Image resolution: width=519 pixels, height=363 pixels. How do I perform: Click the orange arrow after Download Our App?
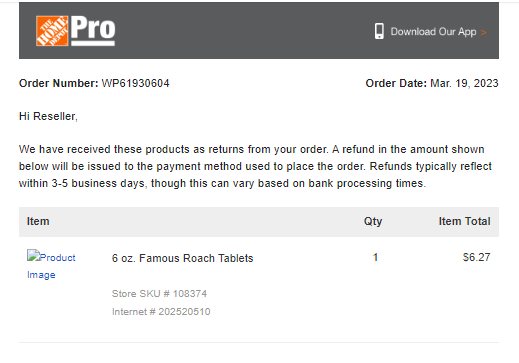[x=484, y=32]
